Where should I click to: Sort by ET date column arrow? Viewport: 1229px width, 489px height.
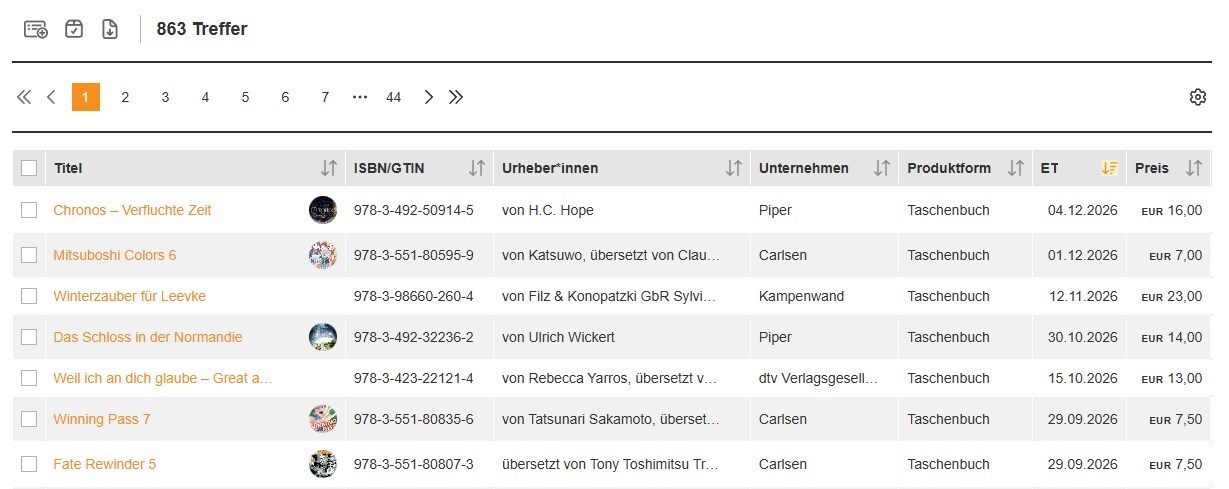(x=1109, y=168)
